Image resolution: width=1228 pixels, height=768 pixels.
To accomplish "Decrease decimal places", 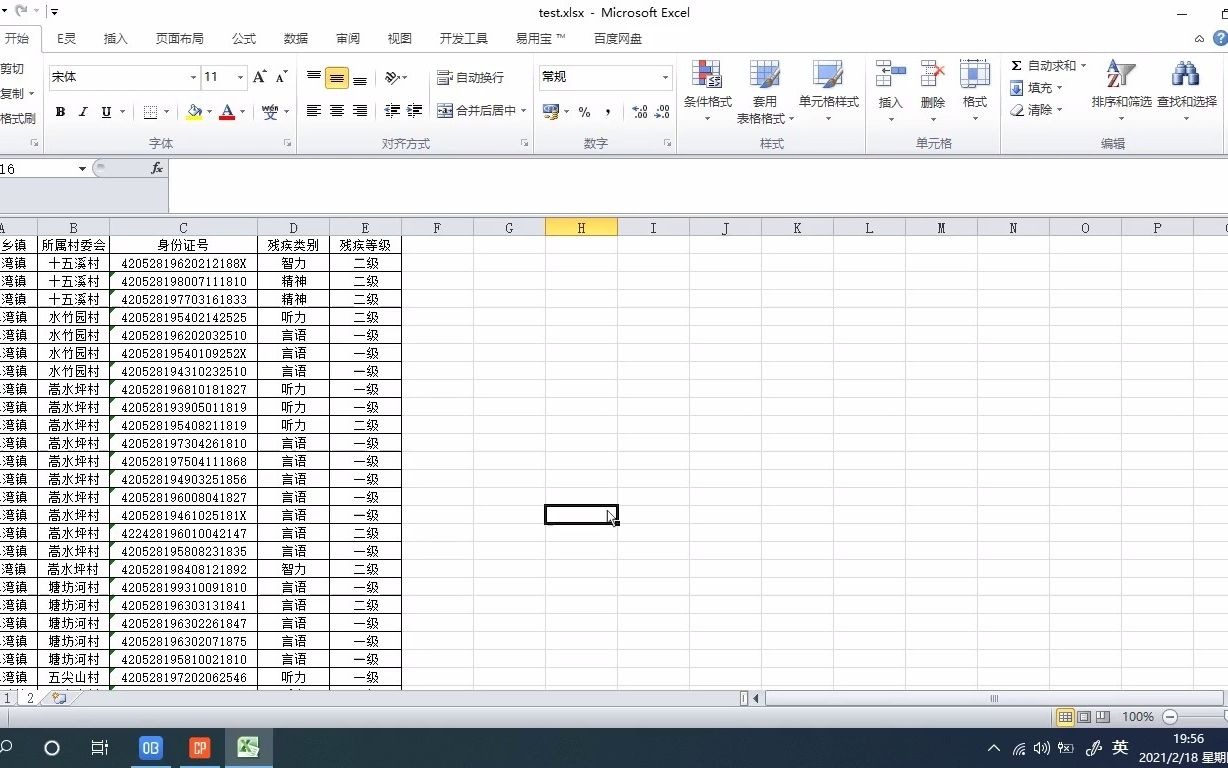I will click(663, 112).
